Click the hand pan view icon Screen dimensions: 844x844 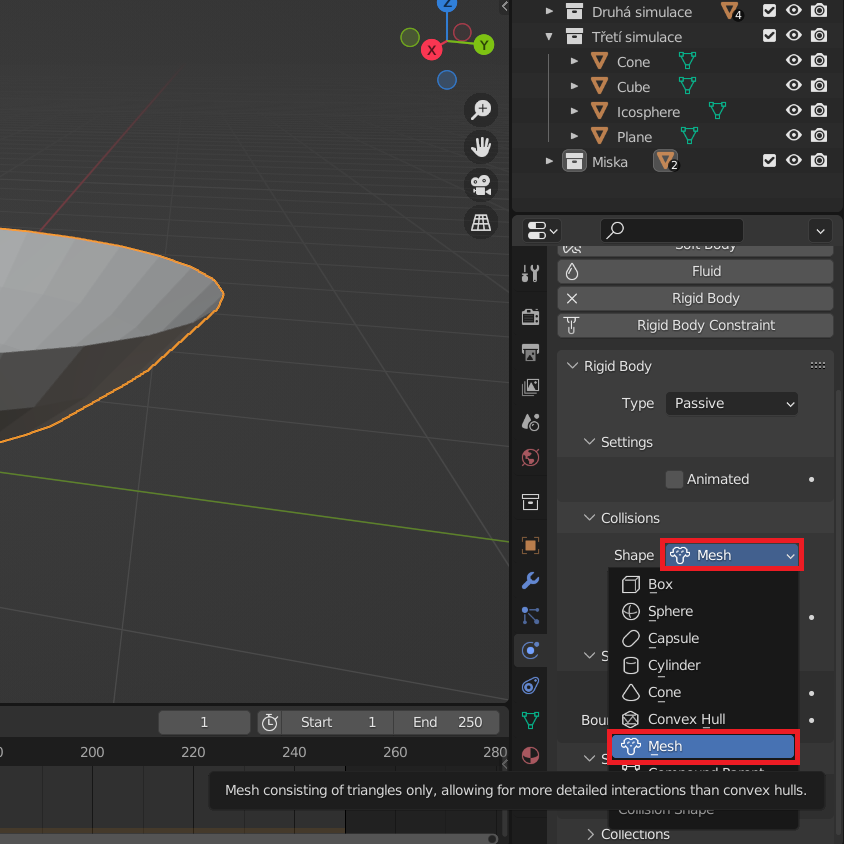tap(482, 147)
